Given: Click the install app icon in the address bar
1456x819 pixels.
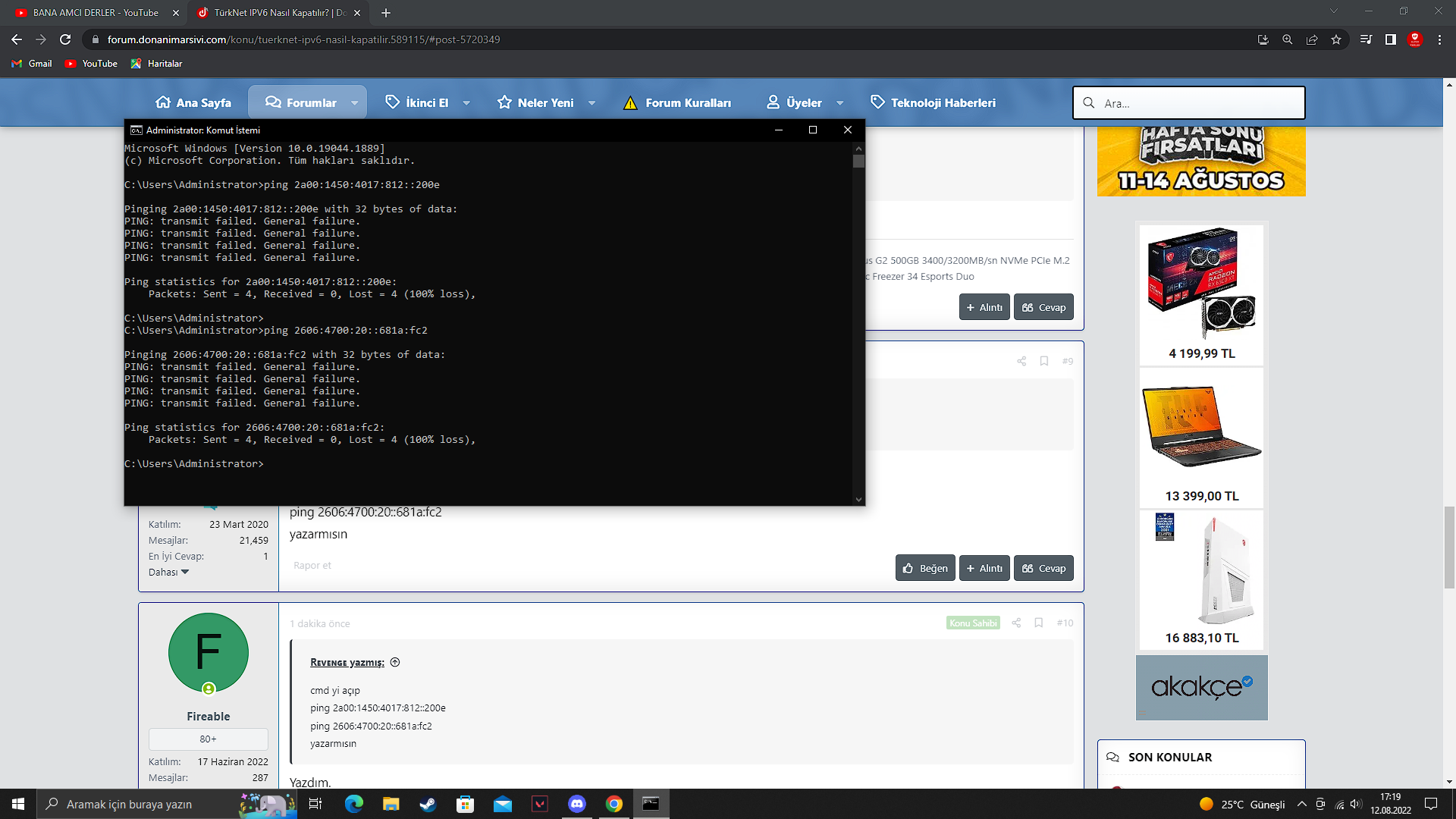Looking at the screenshot, I should pyautogui.click(x=1263, y=39).
